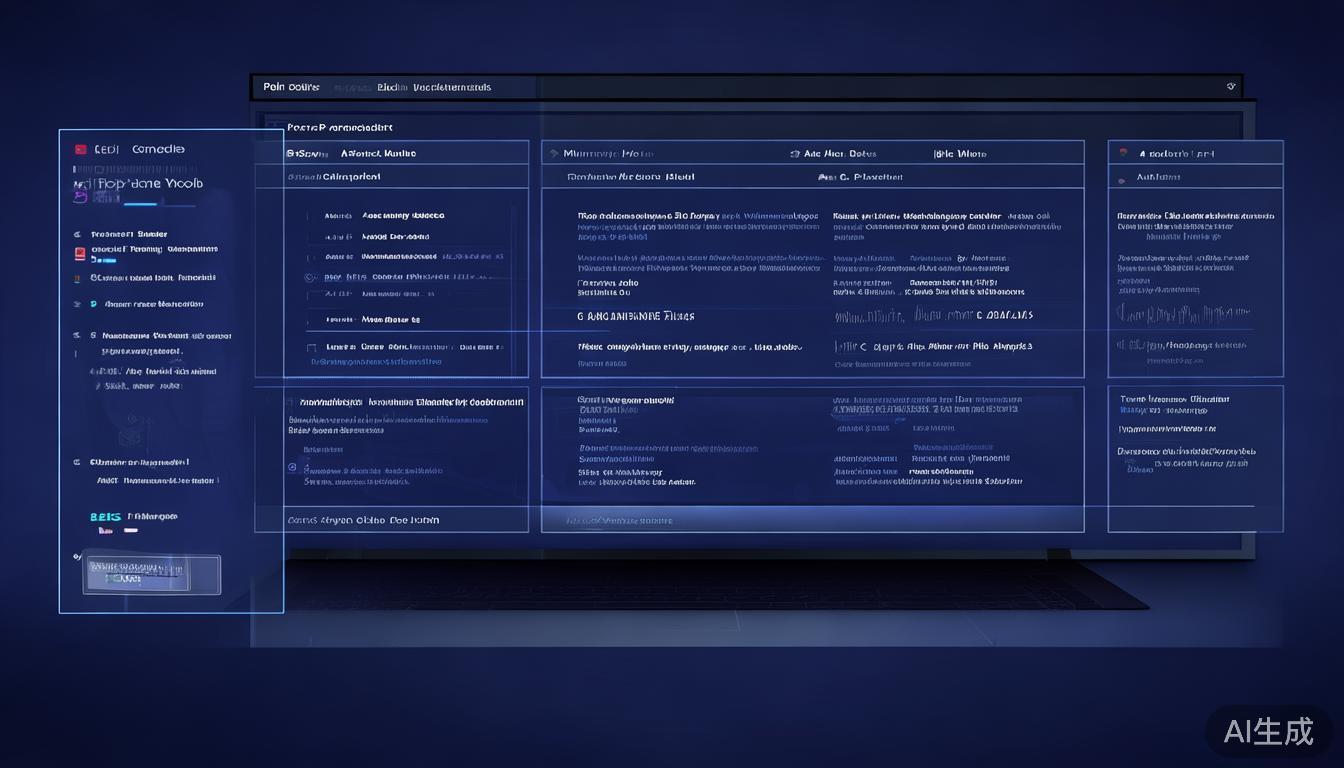This screenshot has width=1344, height=768.
Task: Select the red document icon in sidebar list
Action: coord(80,254)
